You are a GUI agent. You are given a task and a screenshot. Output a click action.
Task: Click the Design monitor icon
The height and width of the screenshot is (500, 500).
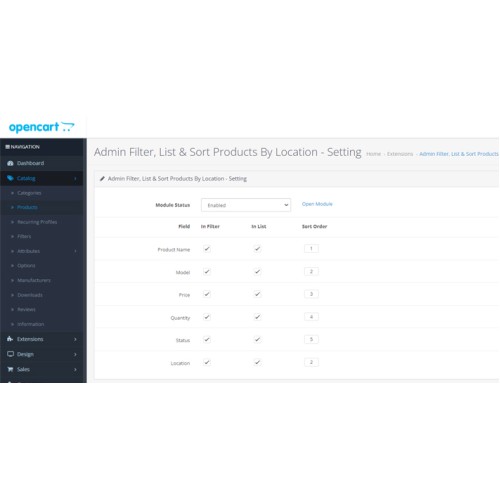[10, 354]
